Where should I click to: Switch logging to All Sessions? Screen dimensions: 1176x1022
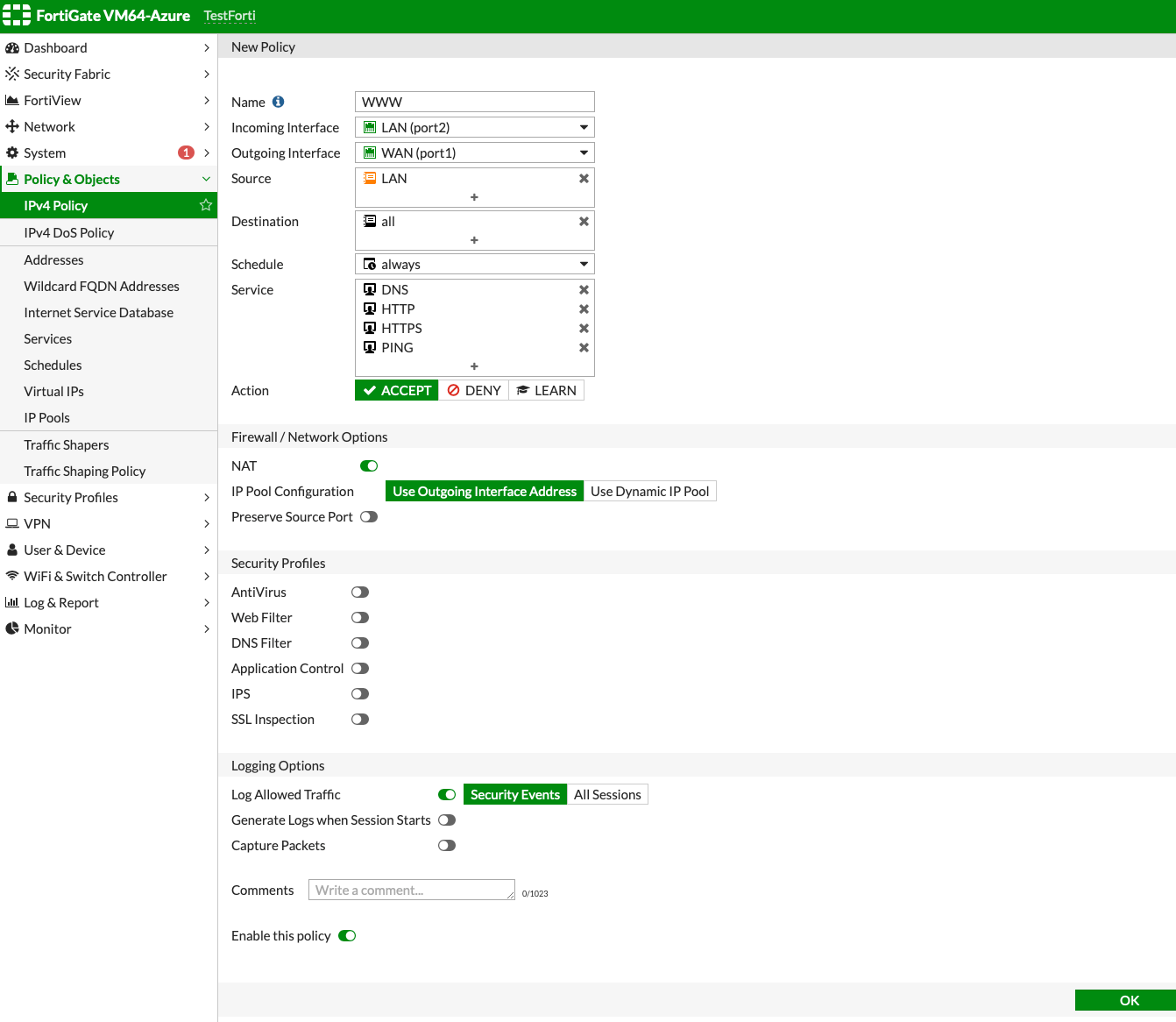click(x=607, y=794)
